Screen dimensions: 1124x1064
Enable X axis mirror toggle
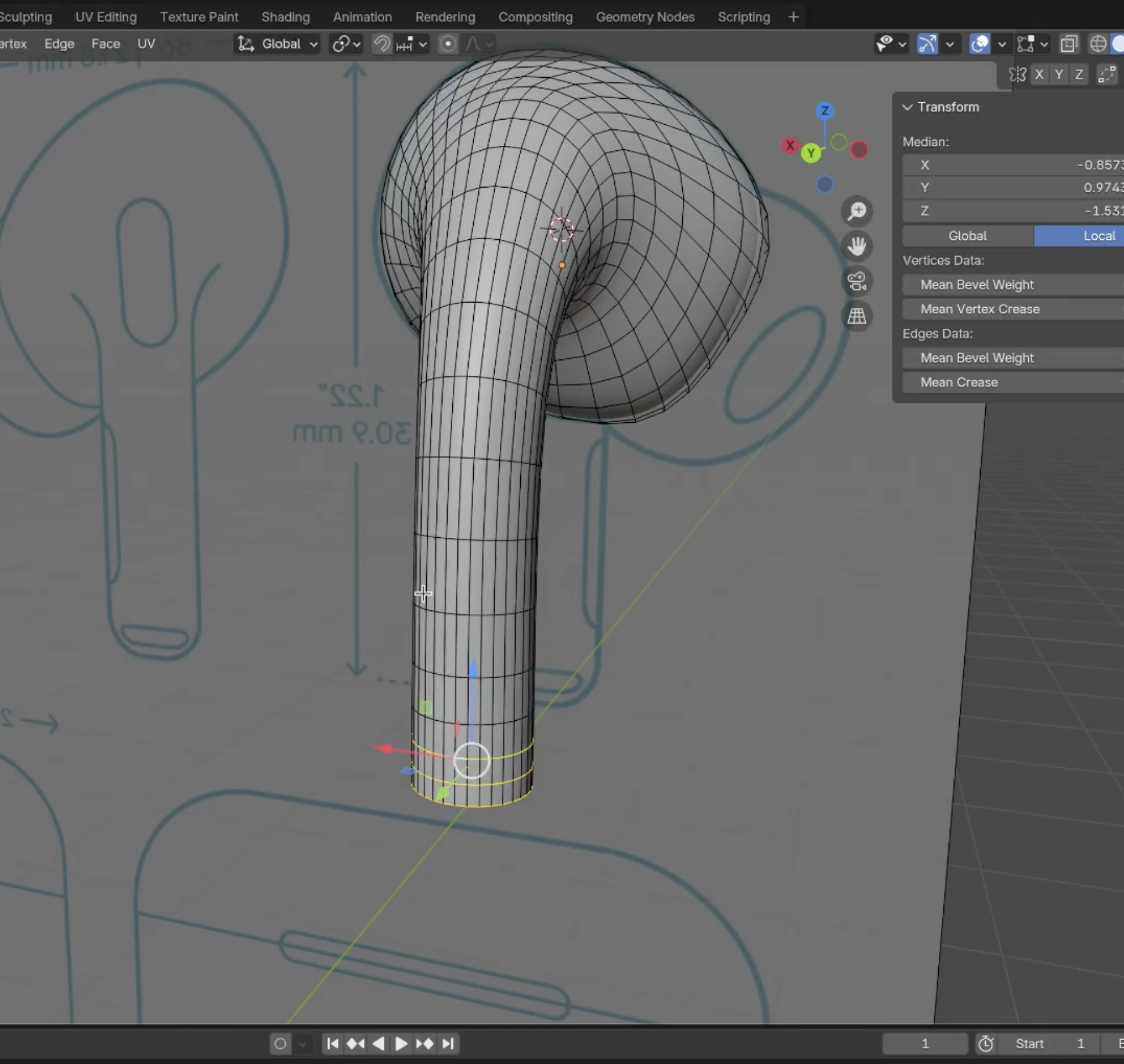(1039, 74)
